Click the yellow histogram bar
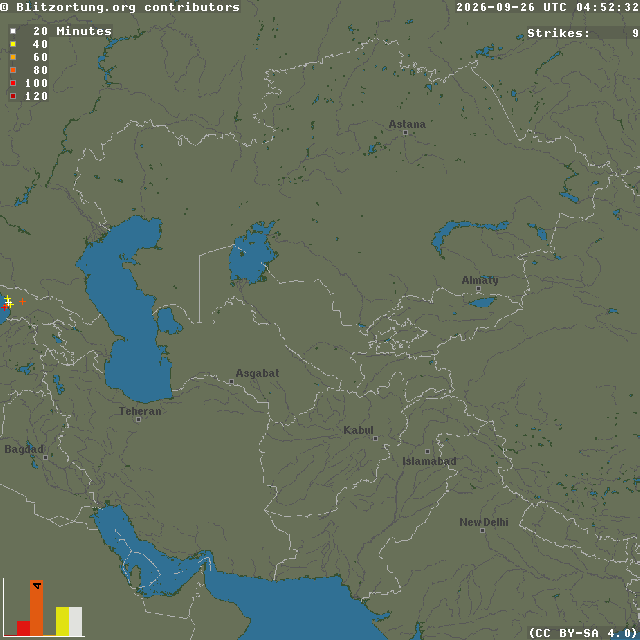Screen dimensions: 640x640 [62, 621]
